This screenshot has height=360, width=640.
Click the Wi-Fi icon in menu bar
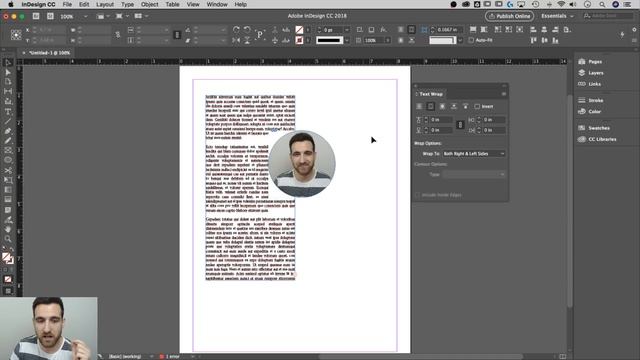point(561,4)
